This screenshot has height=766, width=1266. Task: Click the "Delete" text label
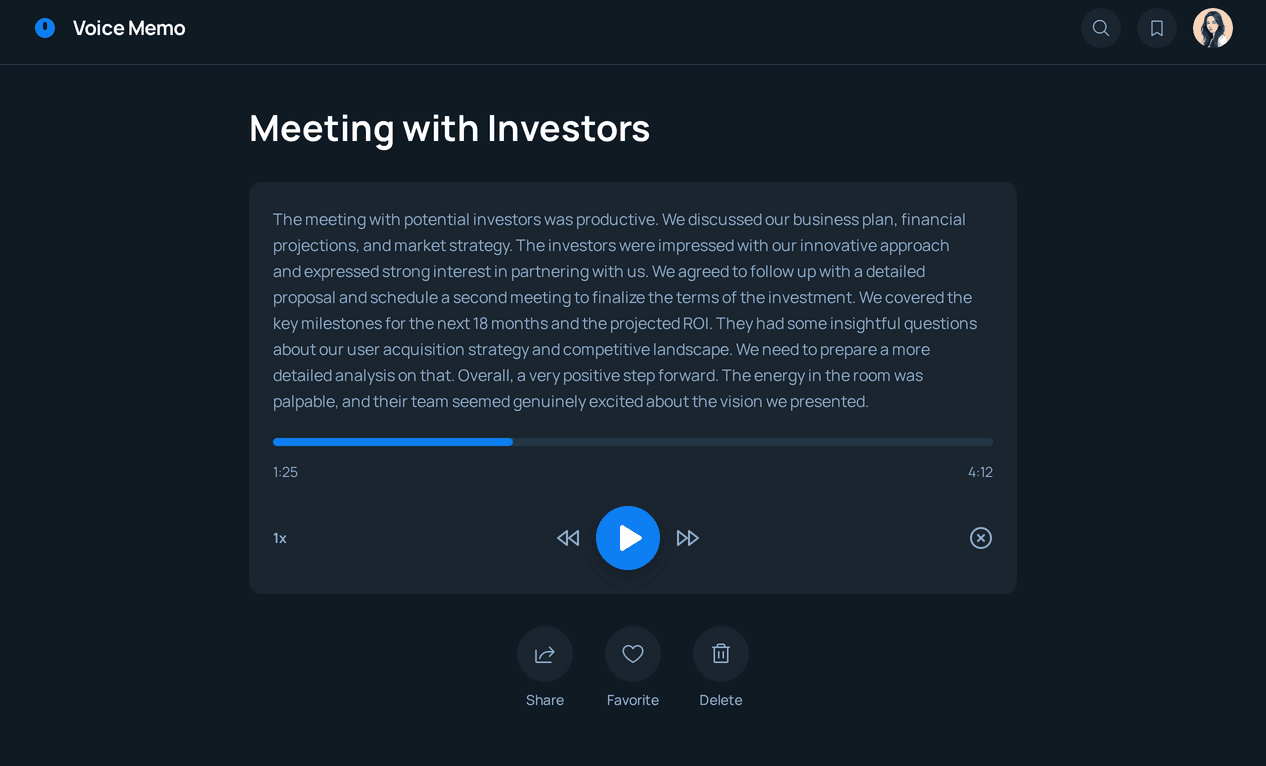(x=721, y=700)
